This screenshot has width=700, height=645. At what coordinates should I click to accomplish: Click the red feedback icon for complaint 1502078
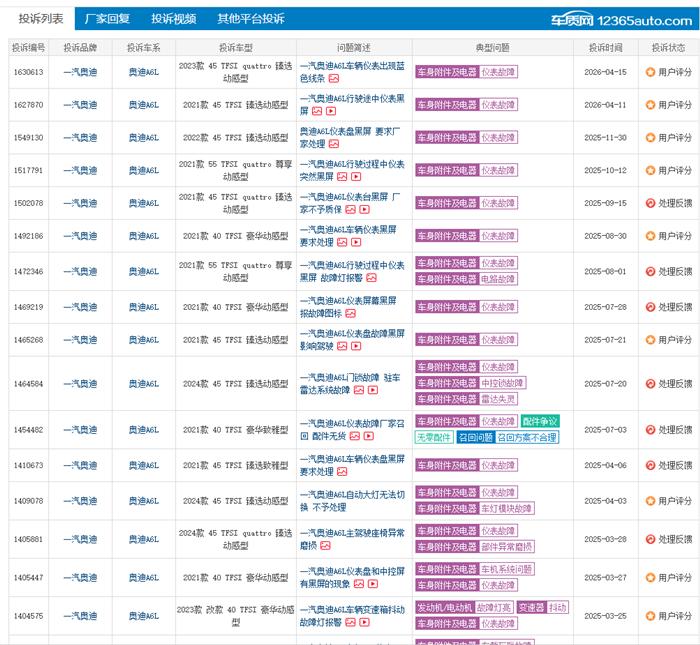[650, 203]
